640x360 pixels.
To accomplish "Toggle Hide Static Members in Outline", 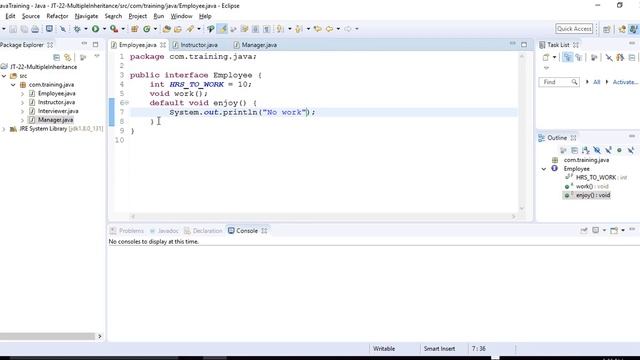I will [608, 150].
